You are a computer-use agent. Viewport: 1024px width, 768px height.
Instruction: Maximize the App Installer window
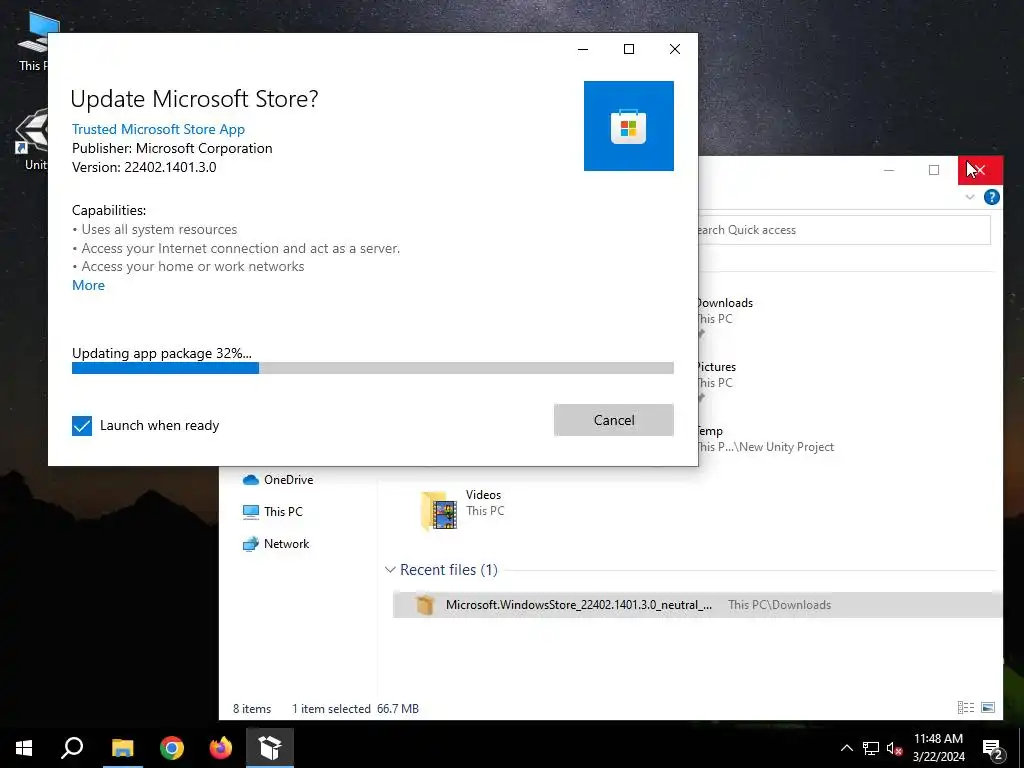coord(629,49)
